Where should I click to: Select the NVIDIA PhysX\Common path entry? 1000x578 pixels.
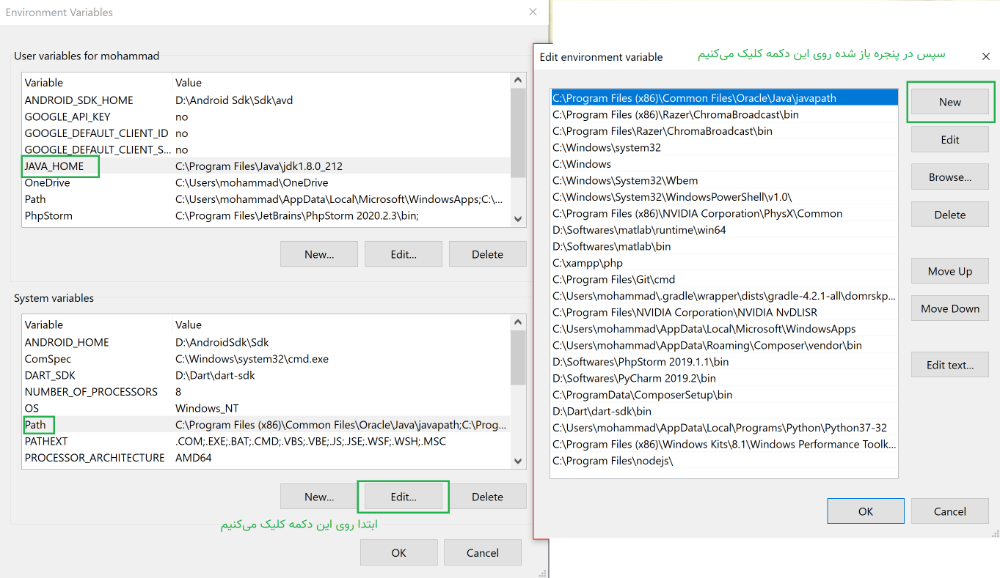click(x=724, y=214)
